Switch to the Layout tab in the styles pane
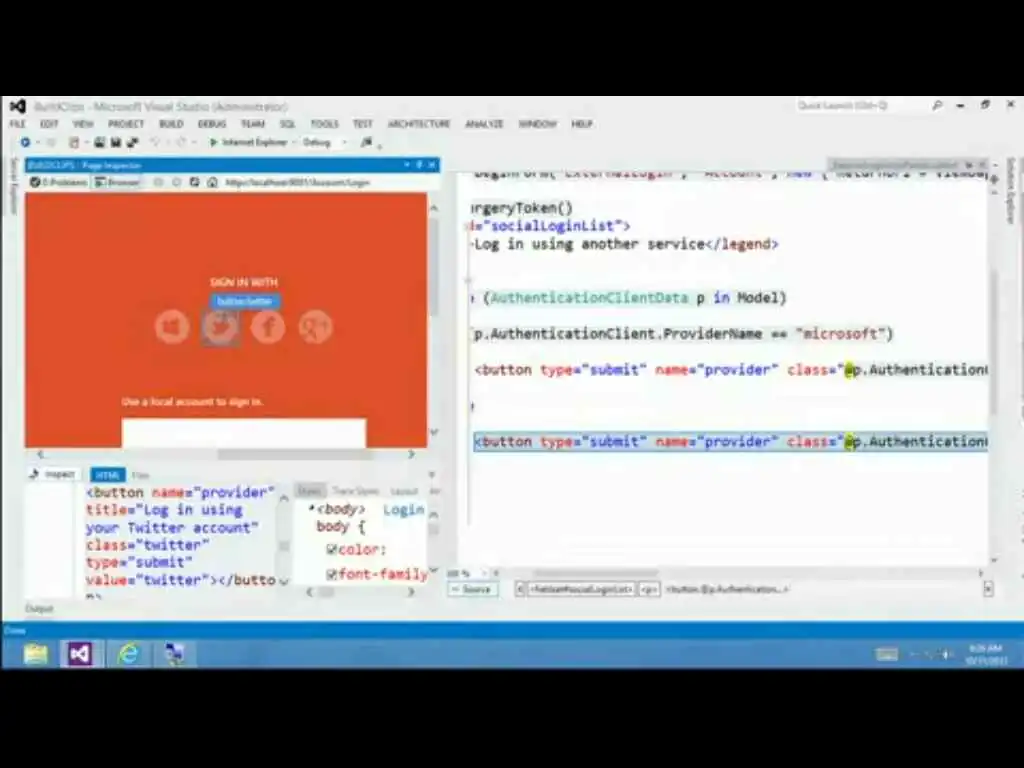 (404, 491)
